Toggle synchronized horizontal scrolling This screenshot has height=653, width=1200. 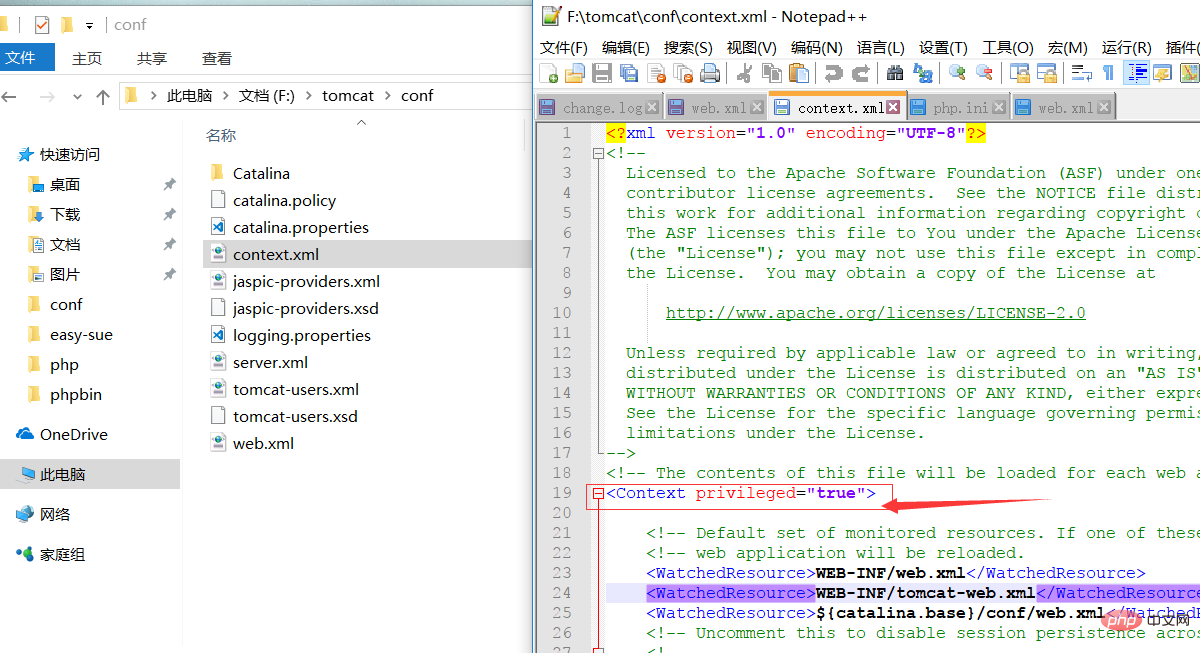click(x=1046, y=72)
